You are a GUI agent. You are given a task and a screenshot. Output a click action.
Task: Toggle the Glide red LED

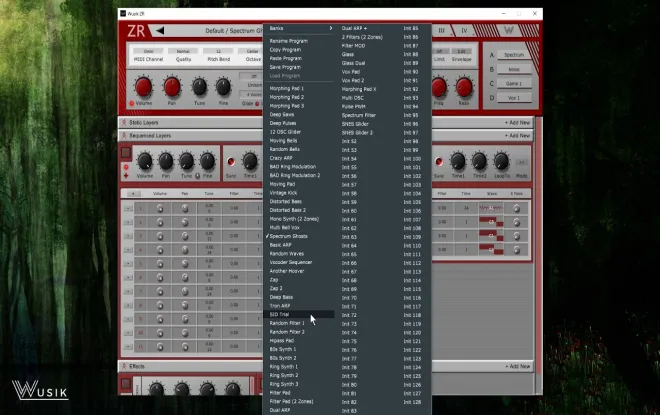pyautogui.click(x=257, y=104)
